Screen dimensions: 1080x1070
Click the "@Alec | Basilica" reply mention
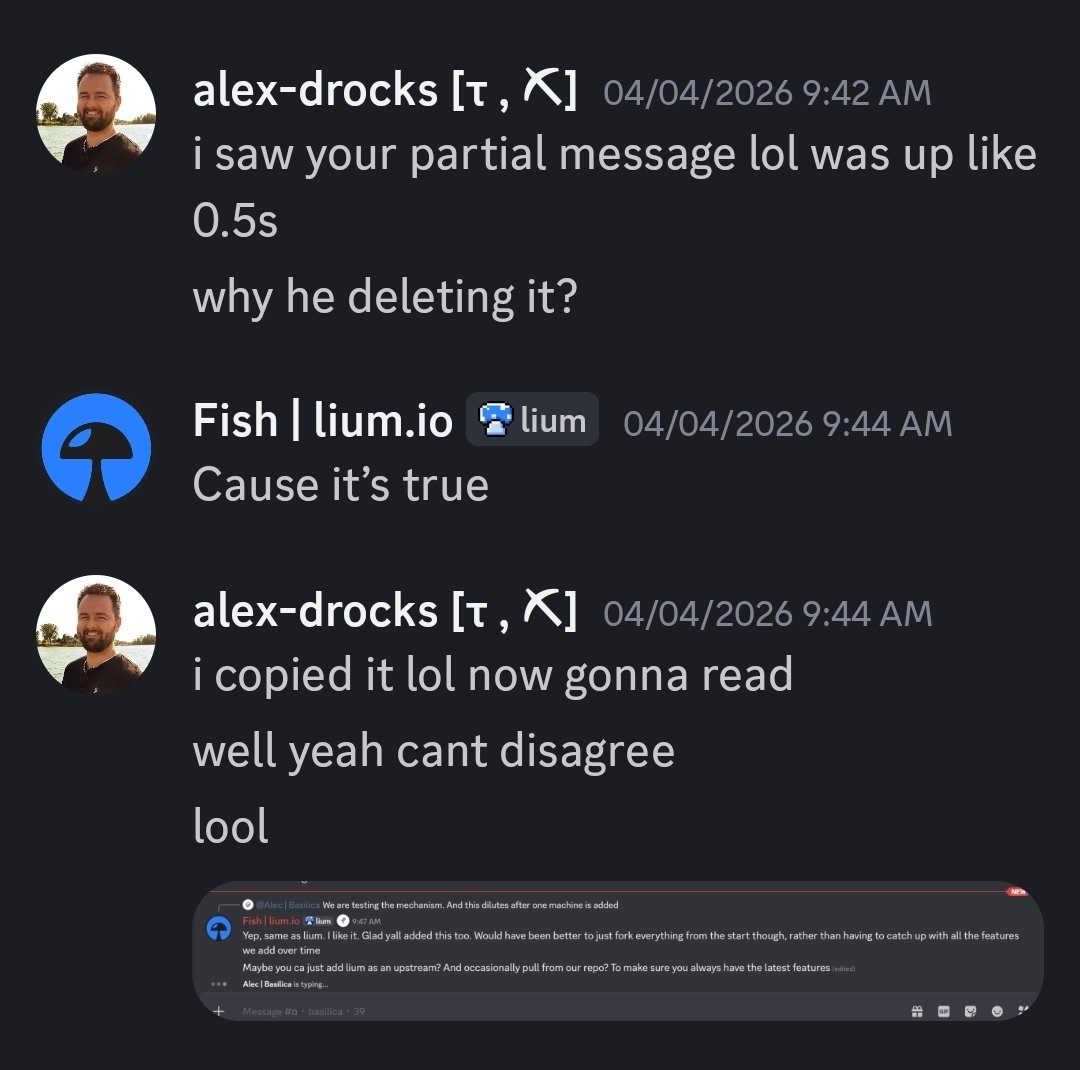click(286, 905)
